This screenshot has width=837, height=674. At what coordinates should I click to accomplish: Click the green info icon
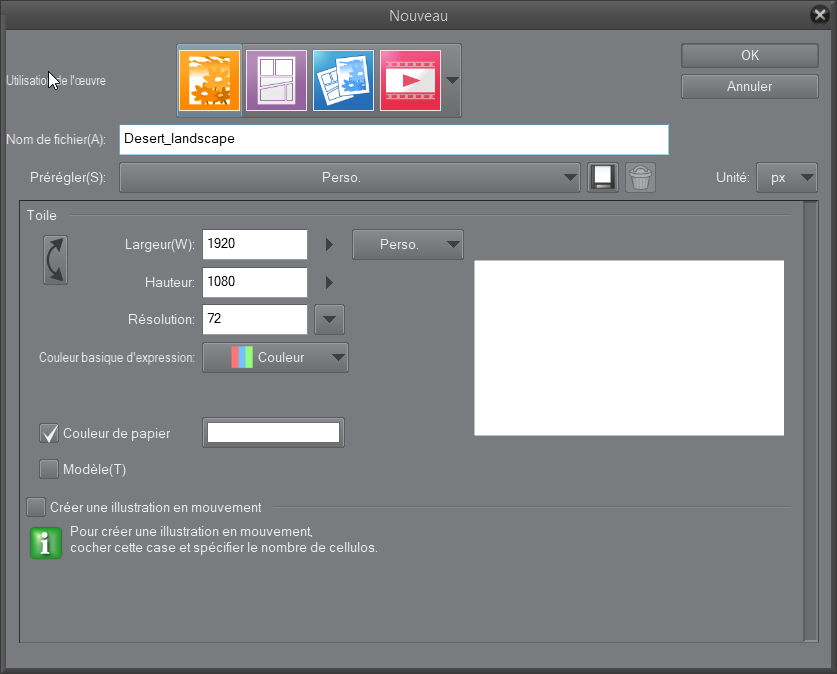(x=46, y=542)
